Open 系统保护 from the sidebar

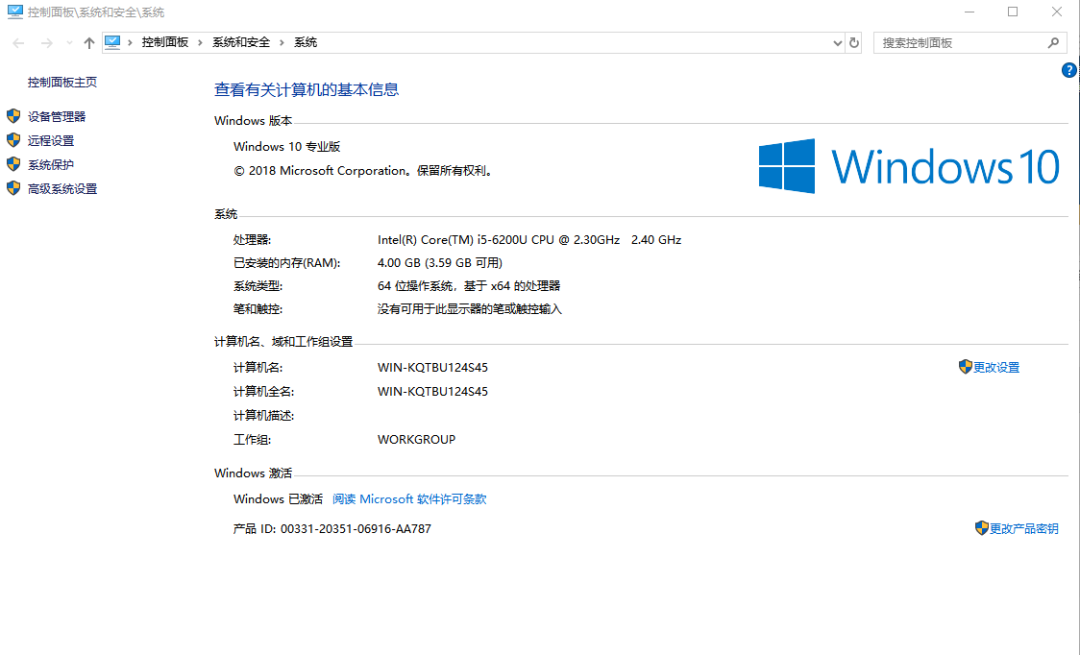click(50, 165)
